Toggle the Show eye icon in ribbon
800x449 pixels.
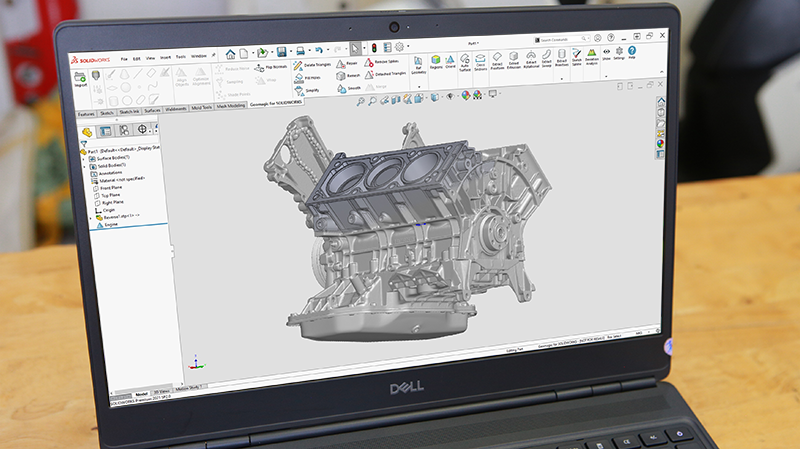[x=606, y=54]
